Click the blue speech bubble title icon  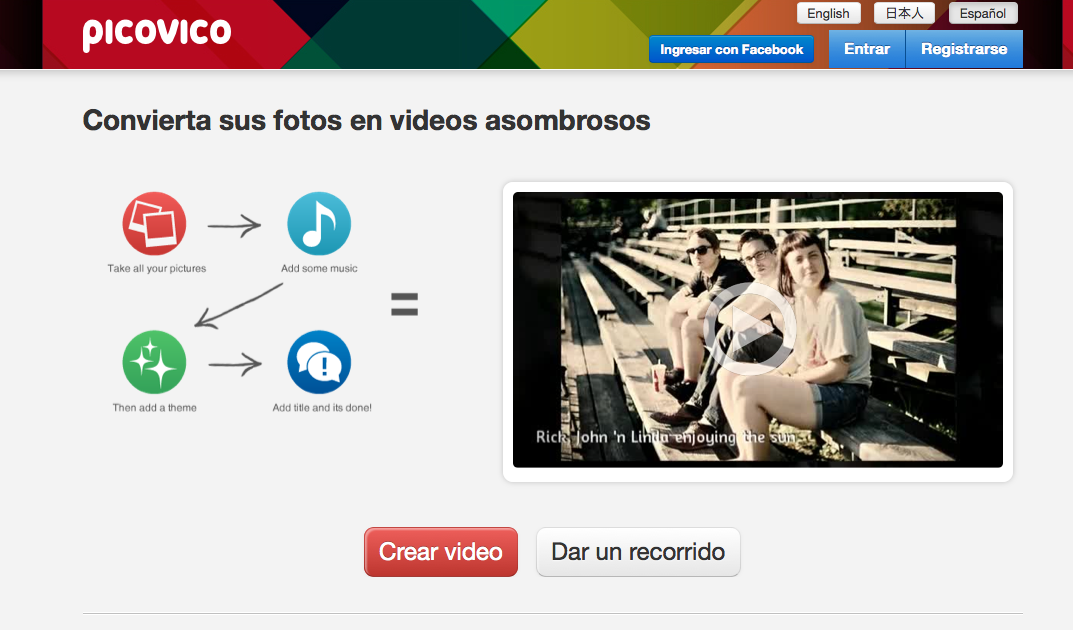318,362
